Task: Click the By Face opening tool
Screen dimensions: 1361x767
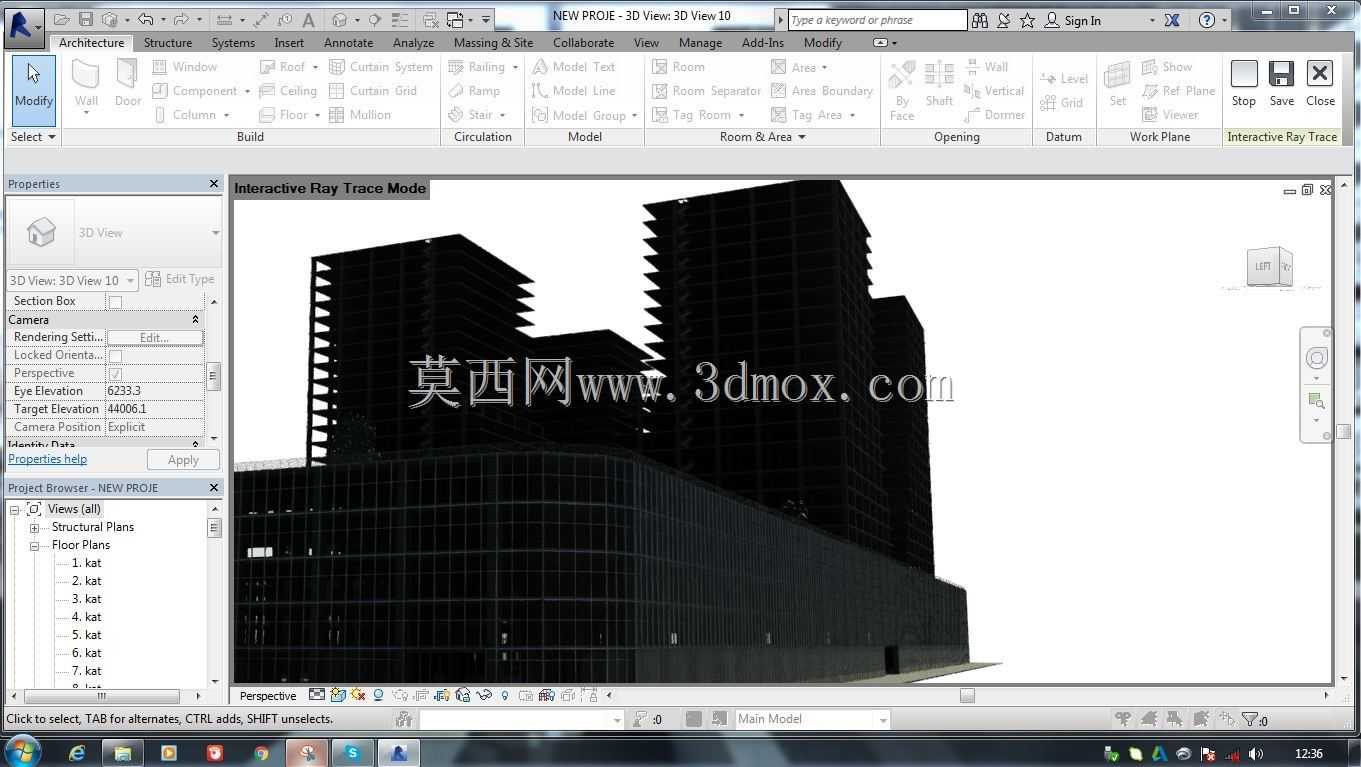Action: pyautogui.click(x=902, y=90)
